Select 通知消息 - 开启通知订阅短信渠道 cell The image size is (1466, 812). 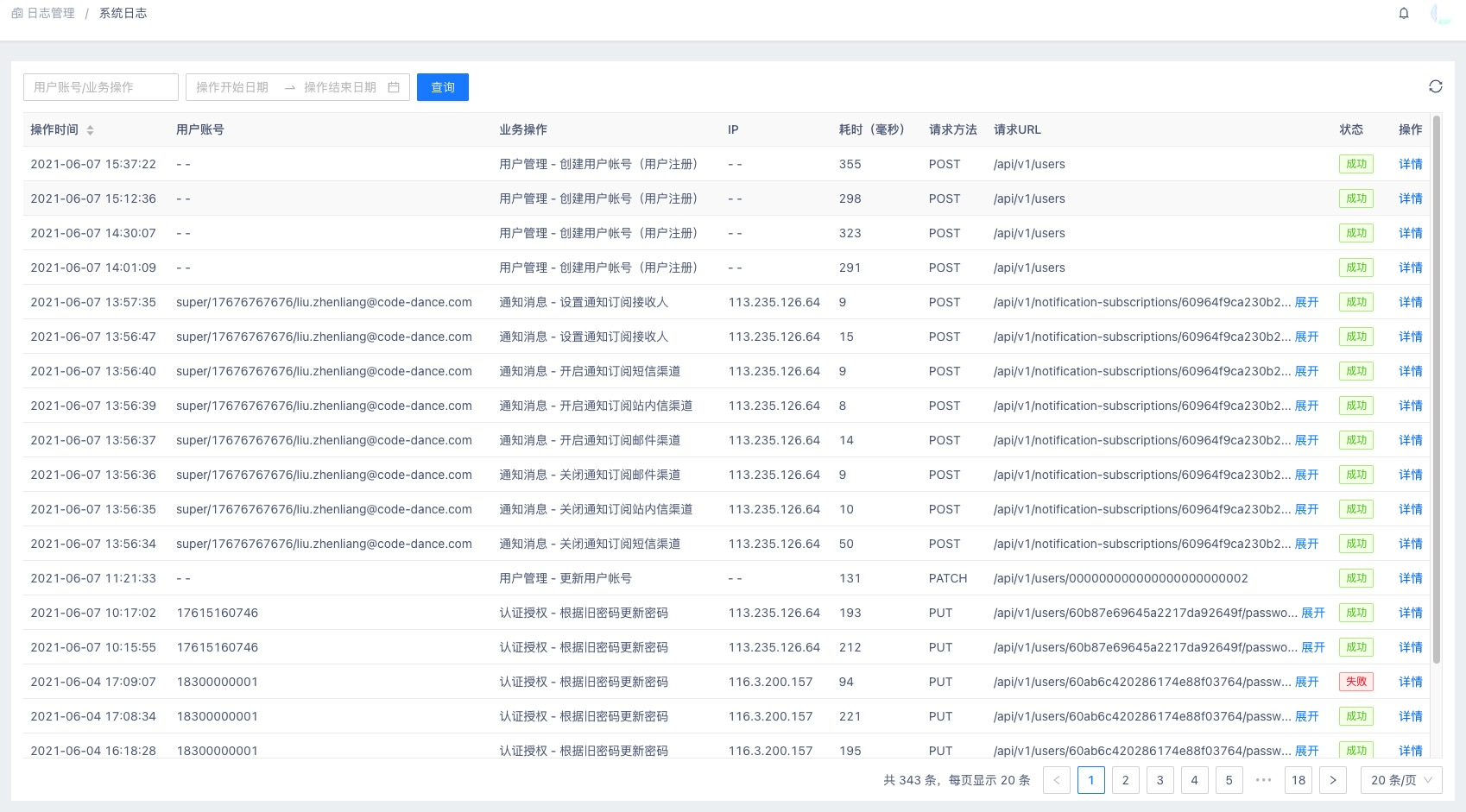pos(590,371)
